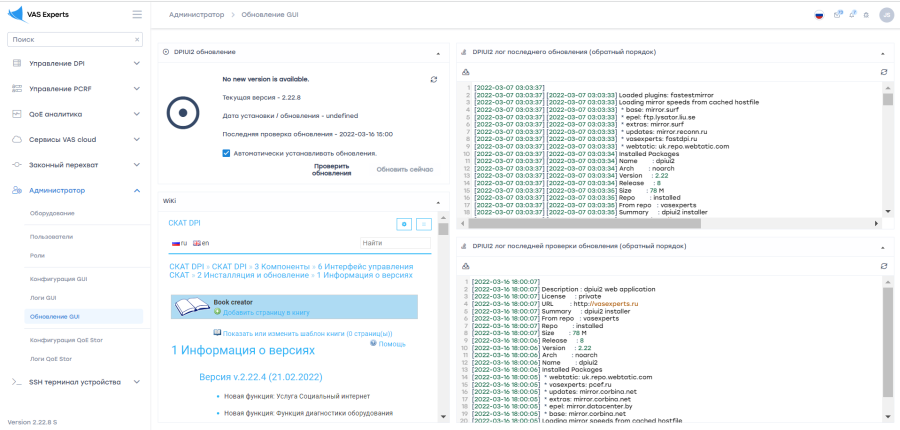The width and height of the screenshot is (900, 430).
Task: Click the Управление PCRF sidebar icon
Action: click(17, 89)
